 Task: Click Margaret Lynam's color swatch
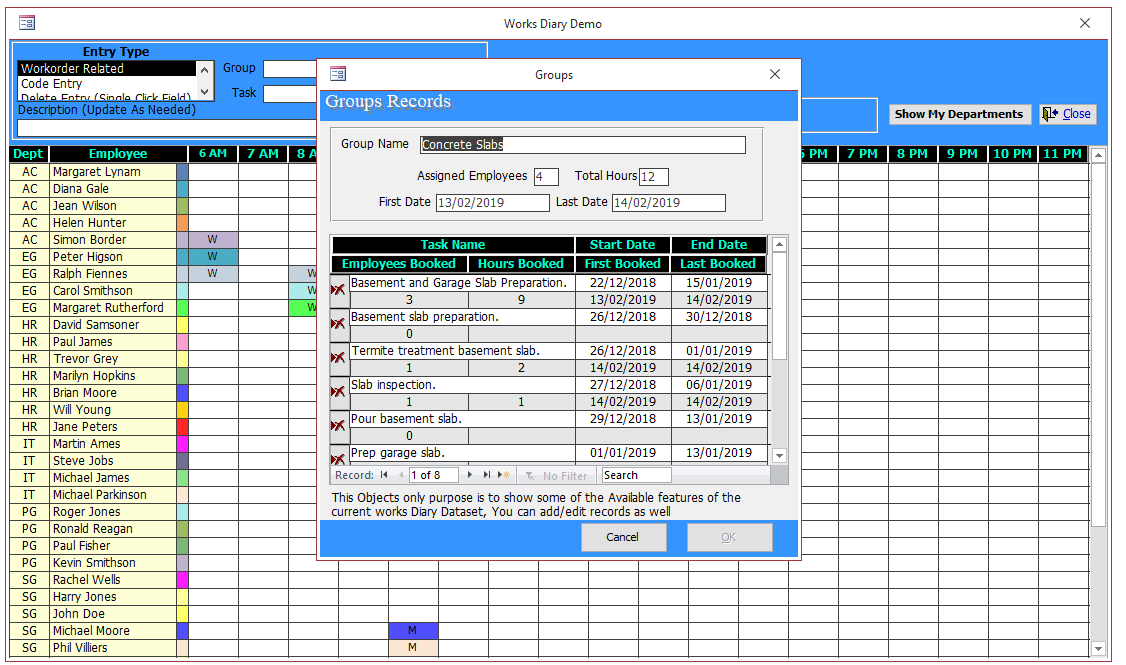pyautogui.click(x=182, y=172)
